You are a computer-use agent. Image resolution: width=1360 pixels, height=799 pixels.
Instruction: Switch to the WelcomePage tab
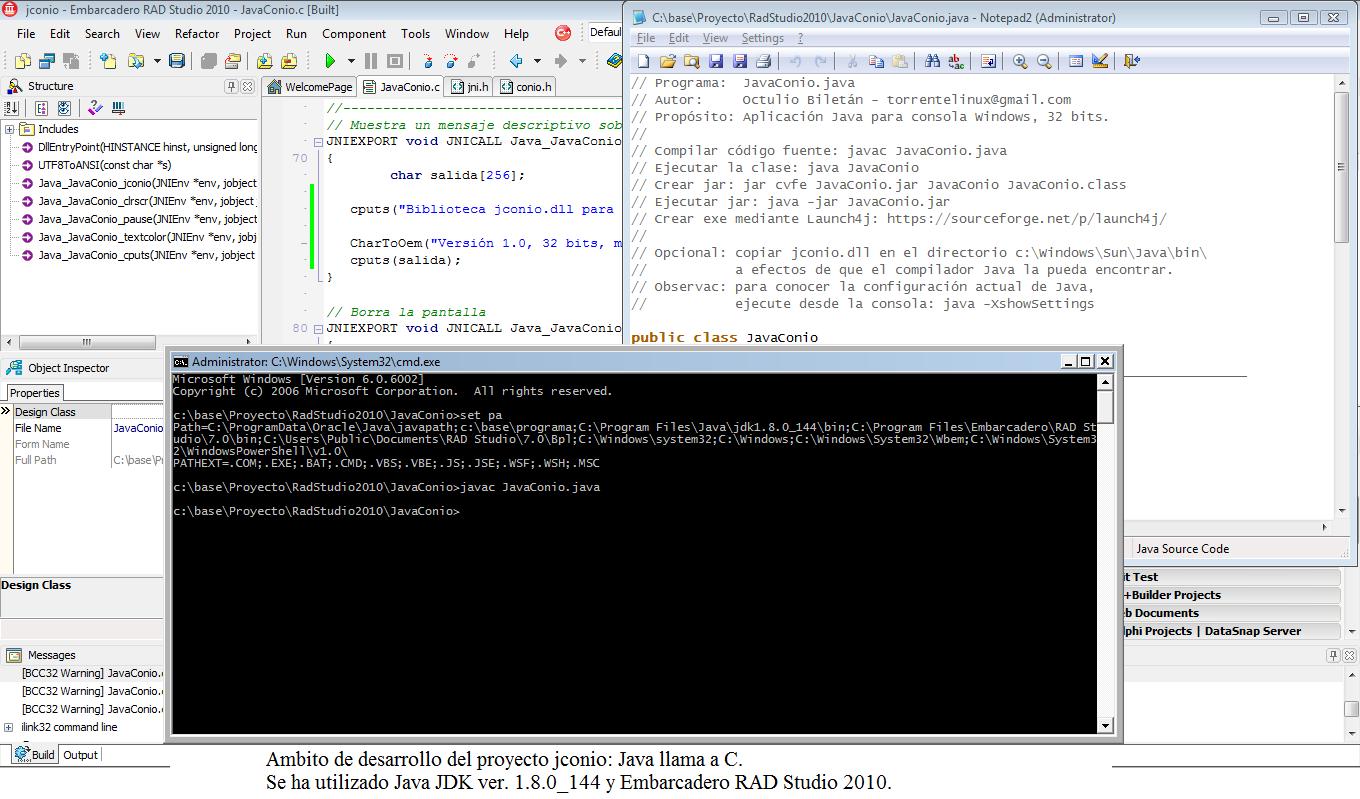[x=310, y=87]
